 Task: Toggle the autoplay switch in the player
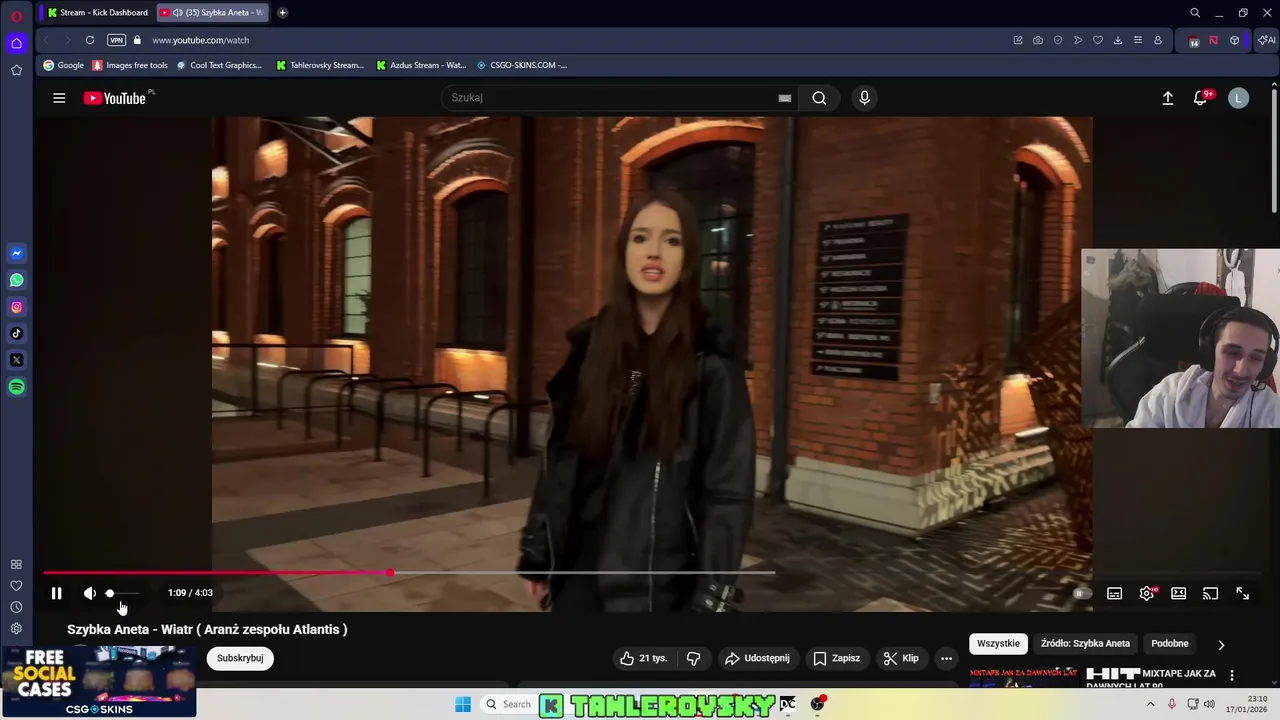point(1082,593)
